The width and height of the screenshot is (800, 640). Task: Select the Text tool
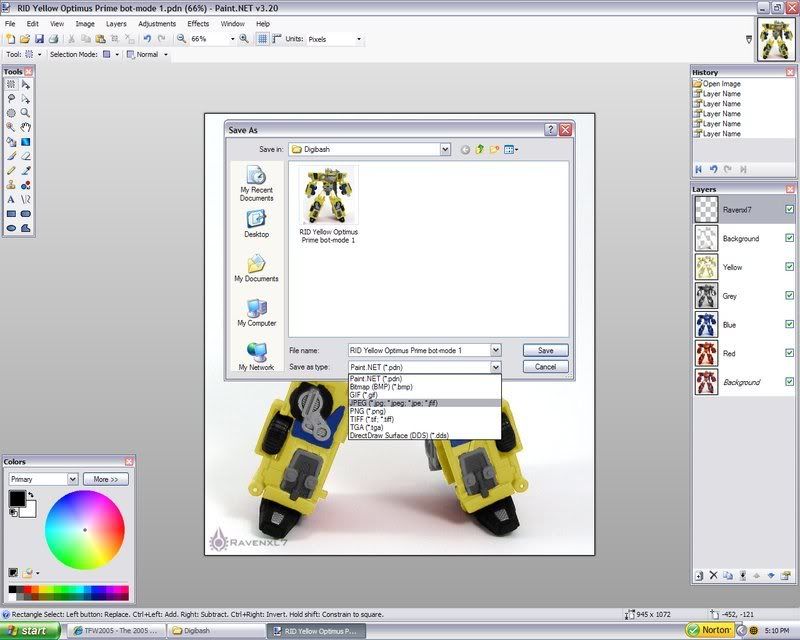pyautogui.click(x=11, y=199)
